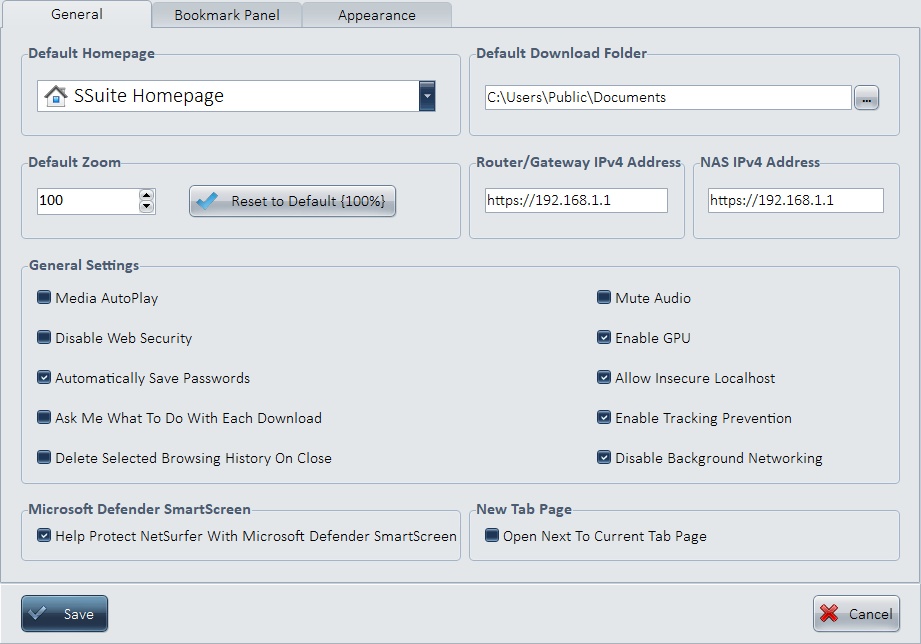The height and width of the screenshot is (644, 921).
Task: Increase zoom with the up arrow
Action: pyautogui.click(x=147, y=195)
